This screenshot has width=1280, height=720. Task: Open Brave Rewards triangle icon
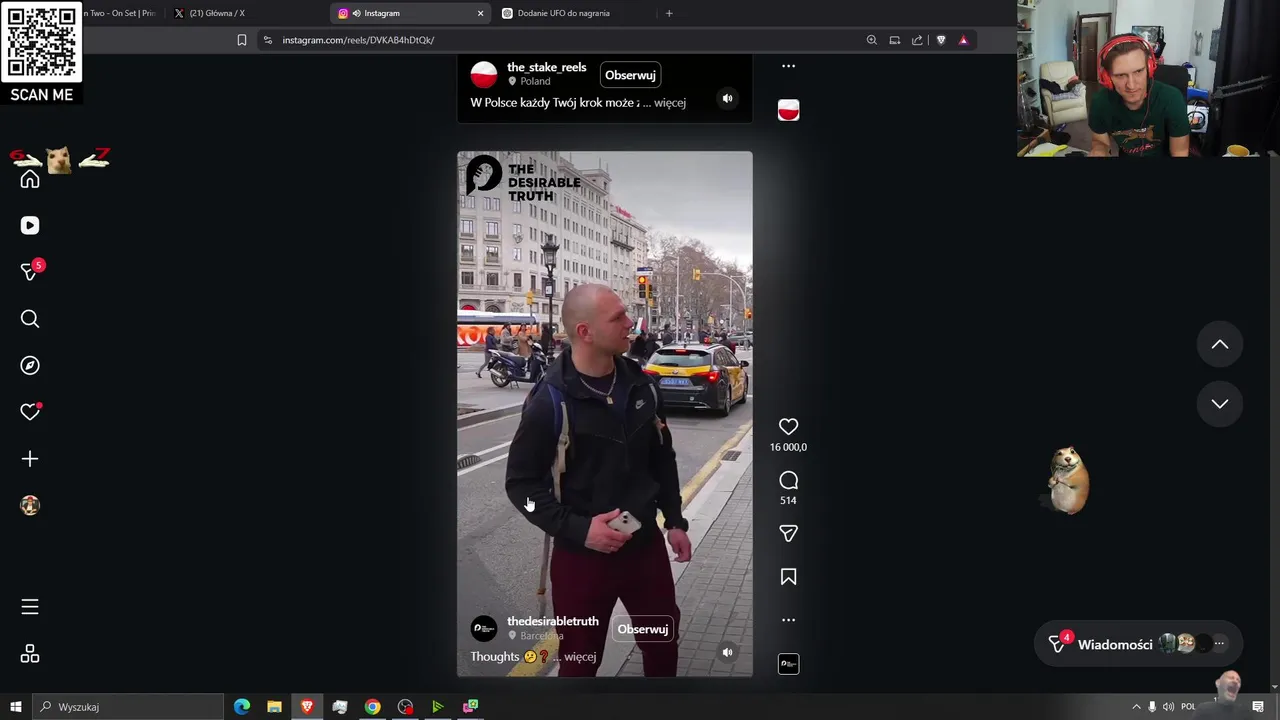(963, 40)
